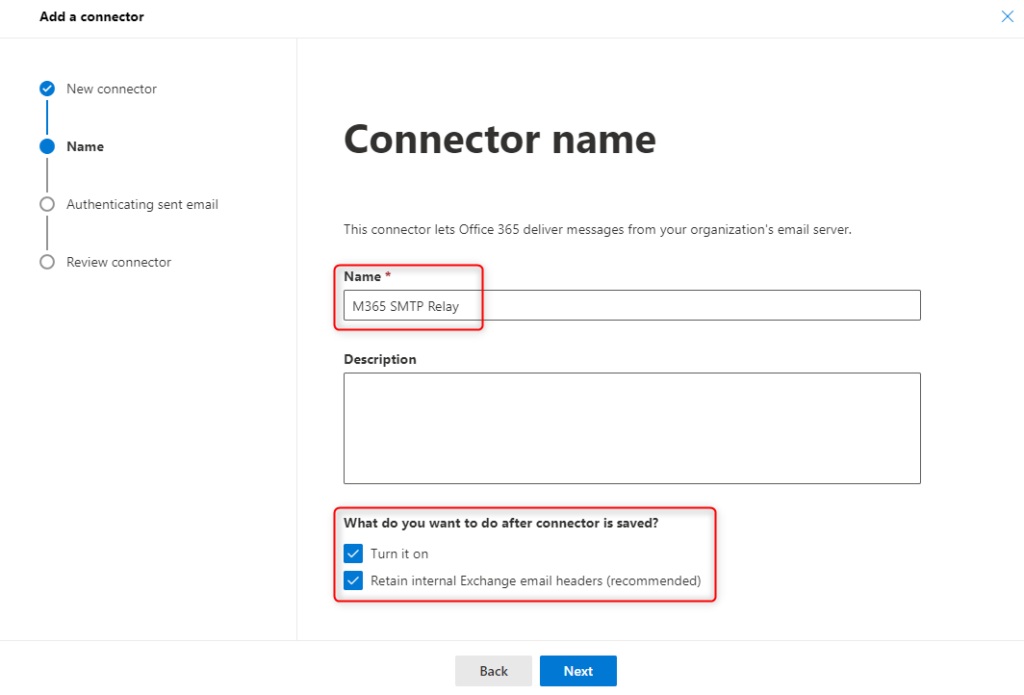Viewport: 1024px width, 695px height.
Task: Uncheck Retain internal Exchange email headers
Action: [x=353, y=581]
